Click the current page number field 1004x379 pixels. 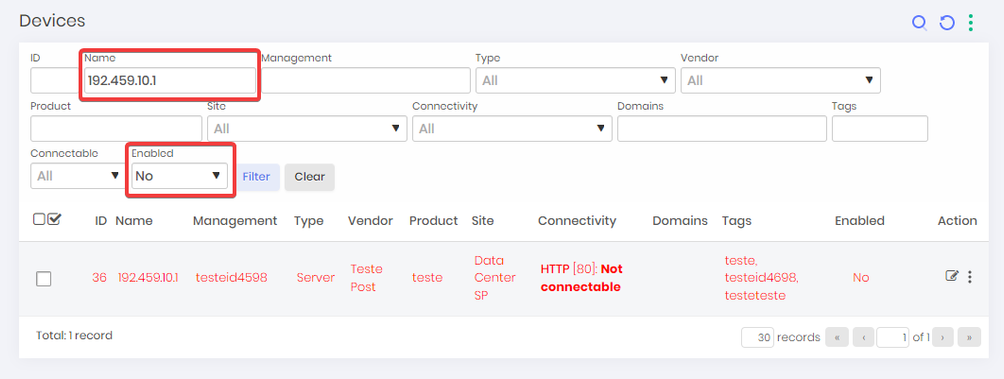[x=893, y=337]
